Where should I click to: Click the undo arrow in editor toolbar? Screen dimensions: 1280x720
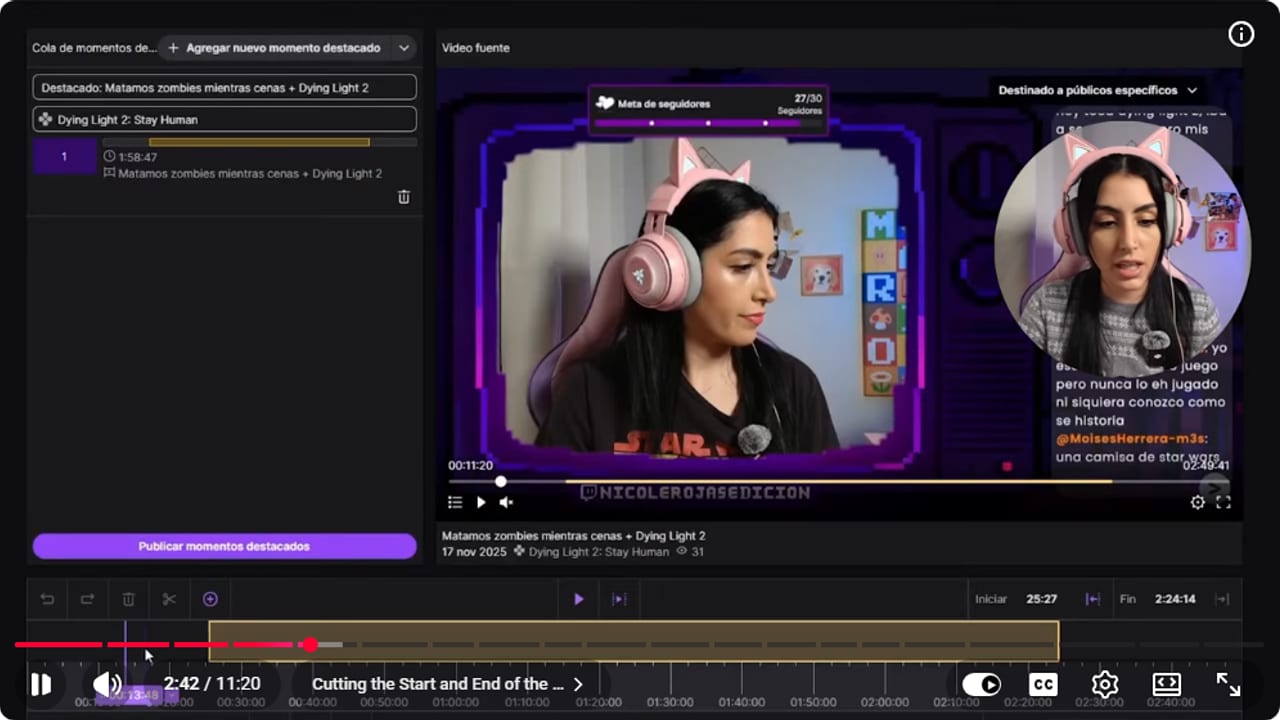[47, 599]
